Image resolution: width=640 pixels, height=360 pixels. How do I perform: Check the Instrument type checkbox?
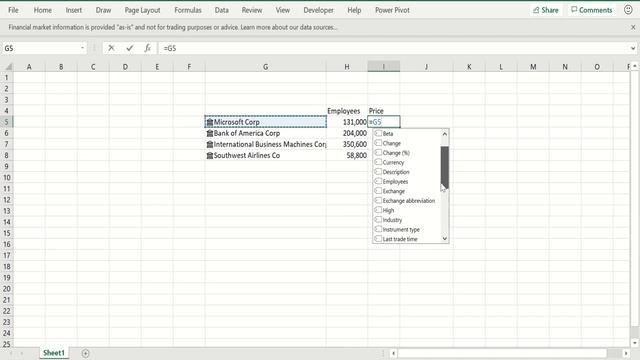click(378, 229)
